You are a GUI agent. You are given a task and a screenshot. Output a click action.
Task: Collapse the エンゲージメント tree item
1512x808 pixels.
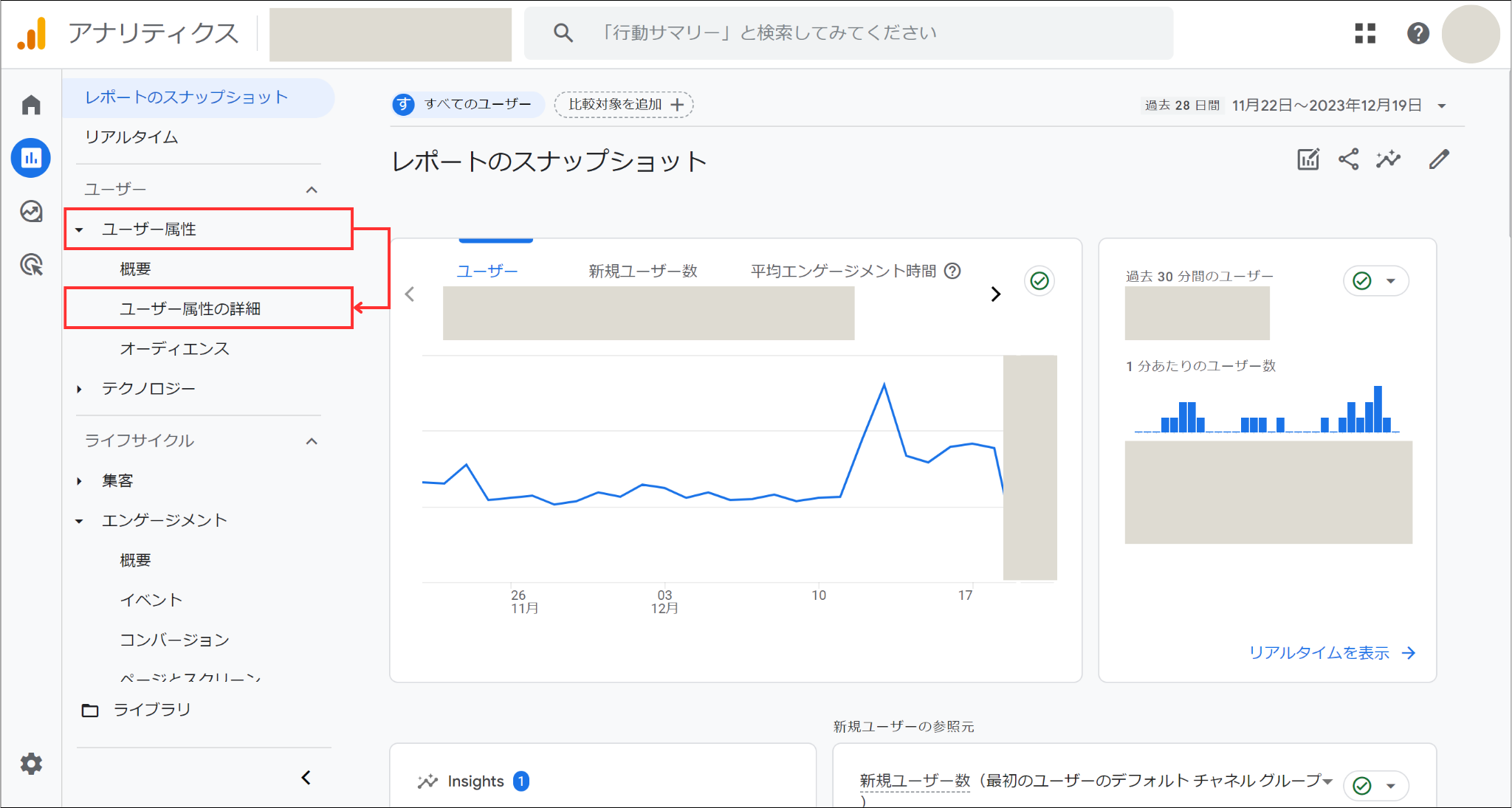point(79,521)
